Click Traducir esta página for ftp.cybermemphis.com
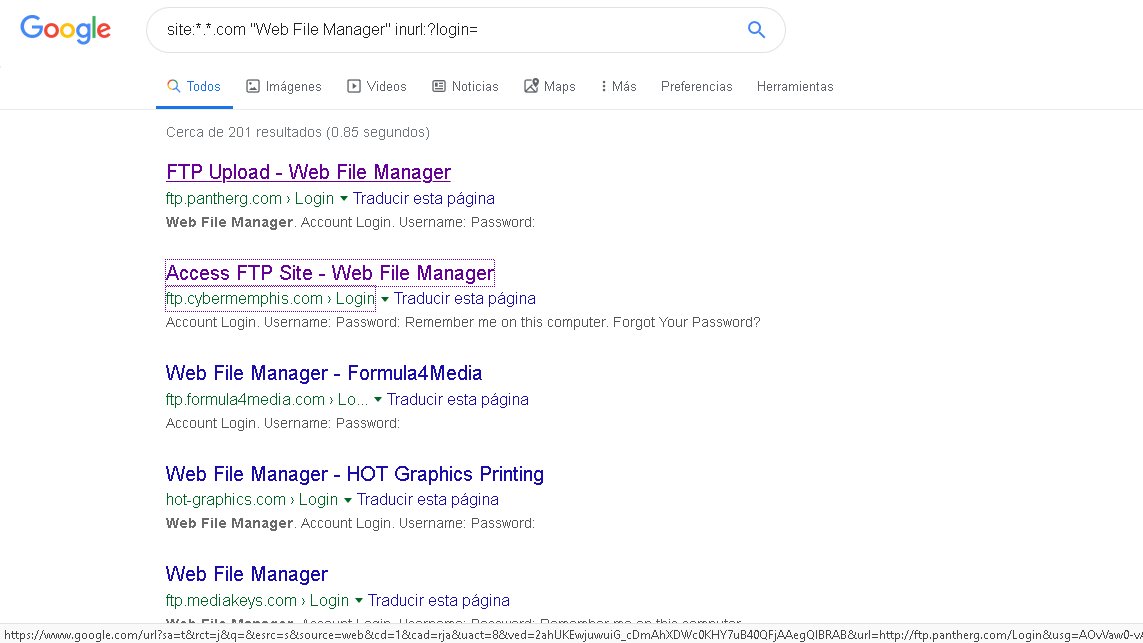Image resolution: width=1143 pixels, height=643 pixels. pos(464,298)
